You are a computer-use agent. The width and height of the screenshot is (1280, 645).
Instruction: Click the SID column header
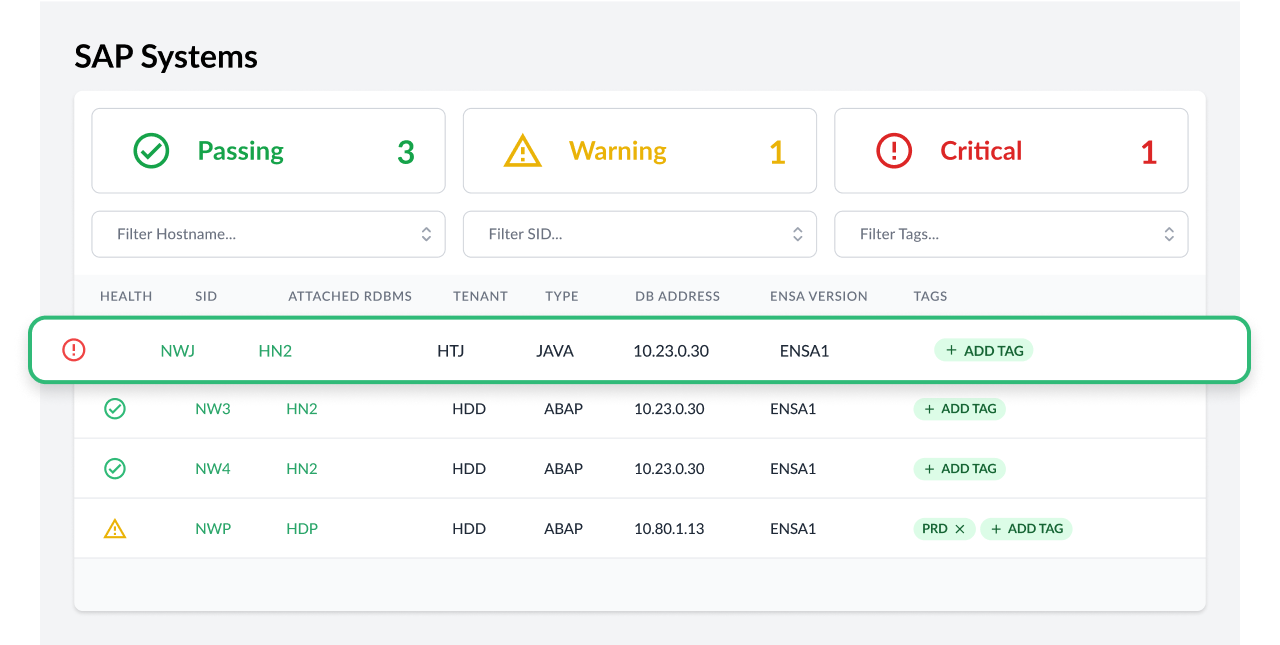[x=206, y=296]
